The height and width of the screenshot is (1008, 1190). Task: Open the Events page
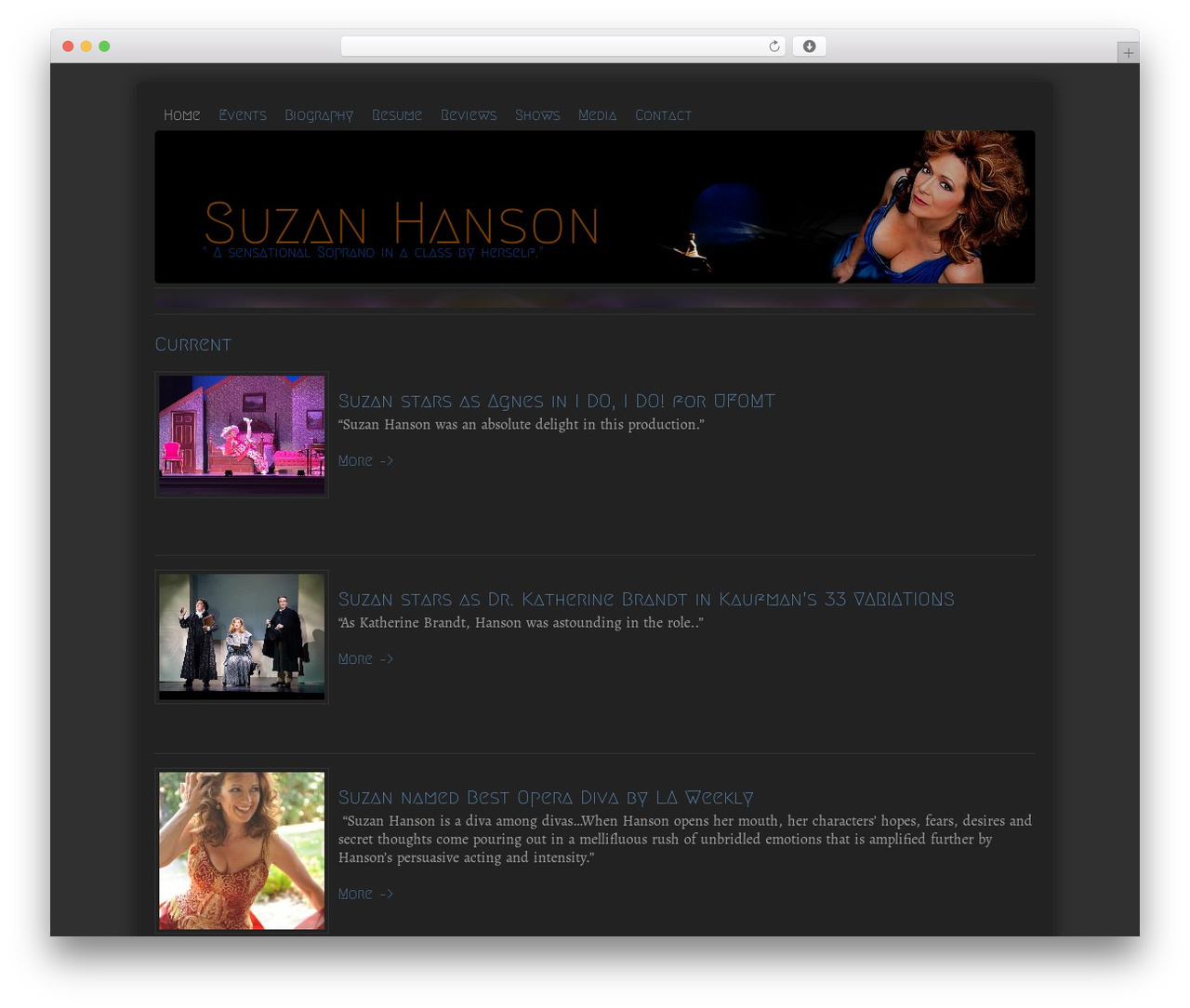pyautogui.click(x=243, y=115)
